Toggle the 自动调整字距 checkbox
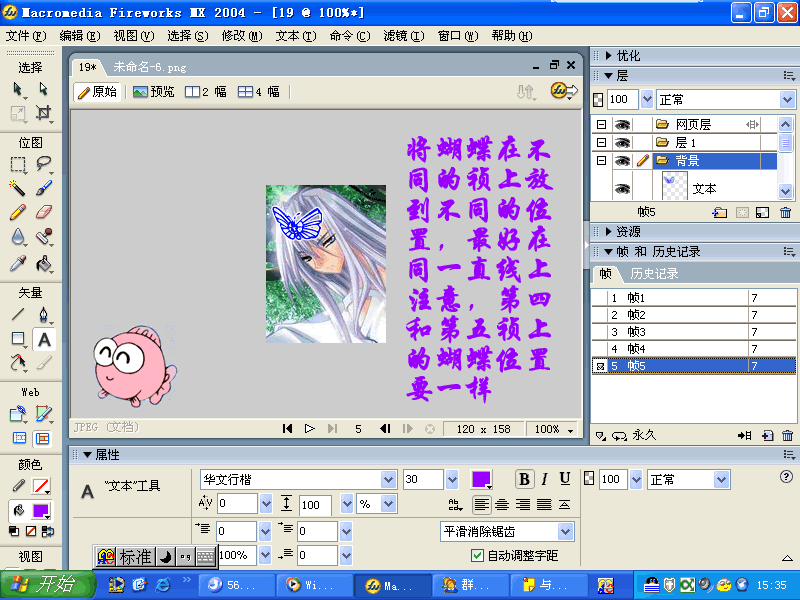The width and height of the screenshot is (800, 600). (x=477, y=555)
